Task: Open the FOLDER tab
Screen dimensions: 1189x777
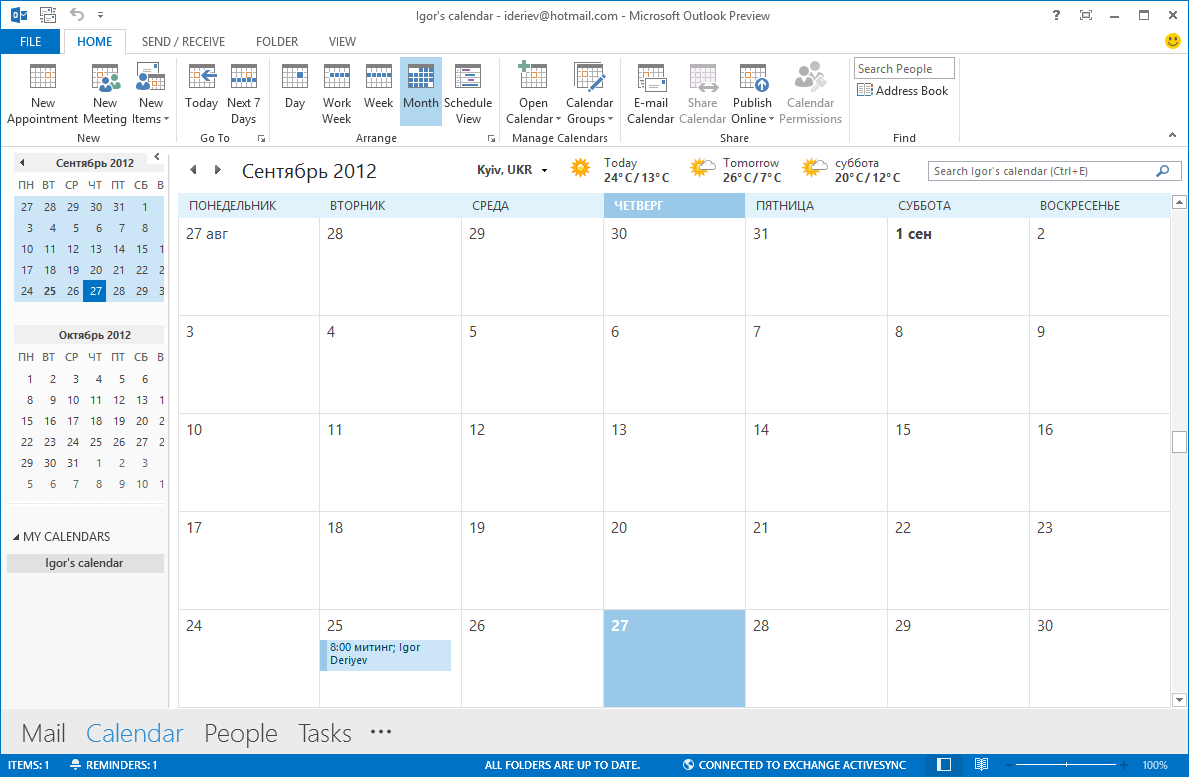Action: click(277, 42)
